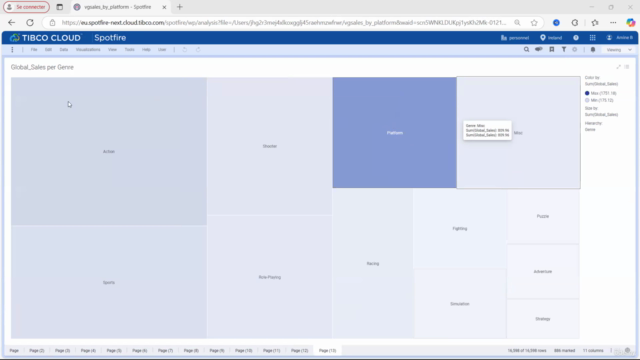
Task: Select the Strategy treemap rectangle
Action: pos(543,318)
